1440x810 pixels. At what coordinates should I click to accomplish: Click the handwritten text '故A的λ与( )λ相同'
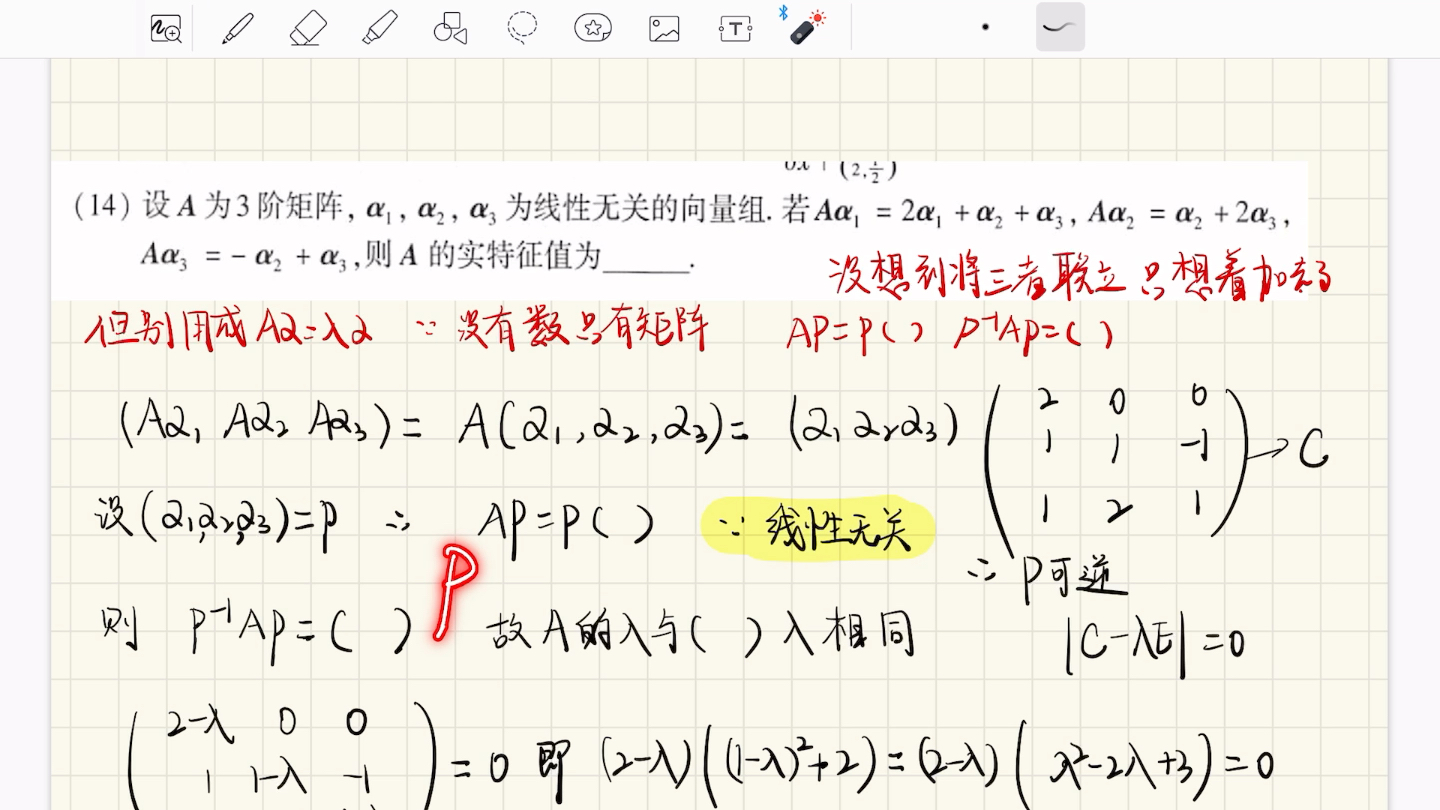701,632
